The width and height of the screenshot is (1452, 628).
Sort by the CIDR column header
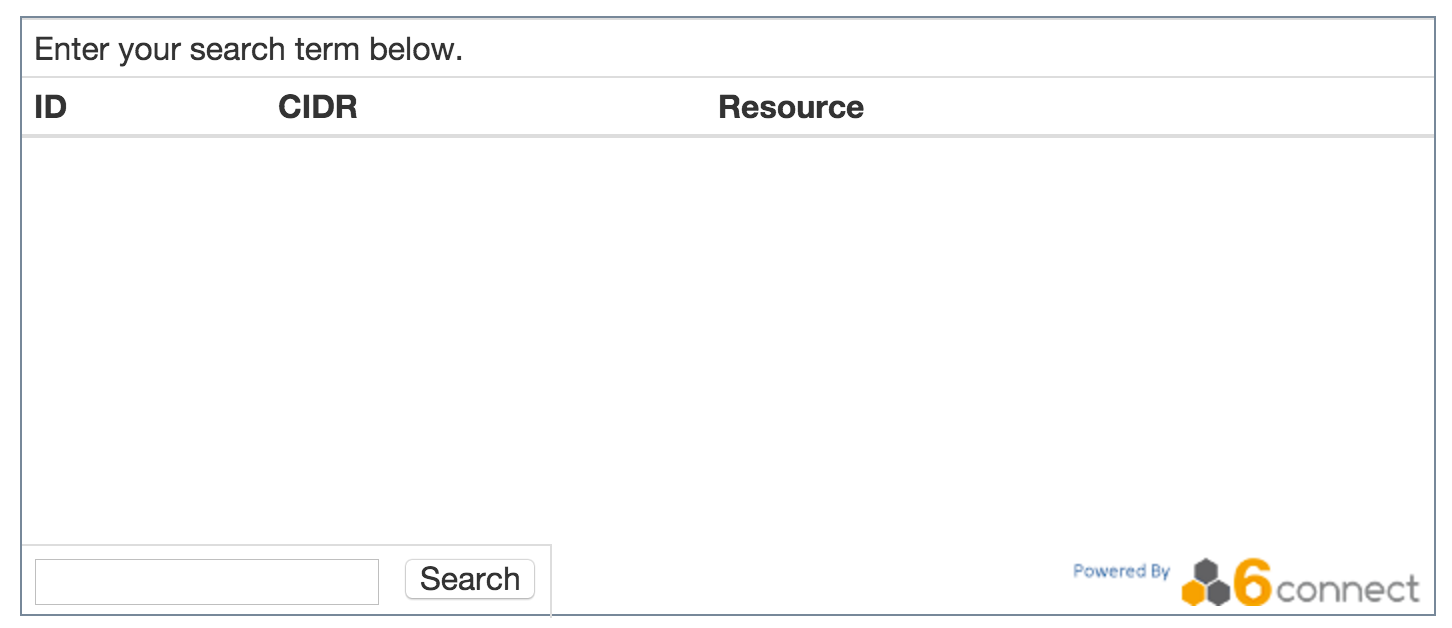pos(317,107)
